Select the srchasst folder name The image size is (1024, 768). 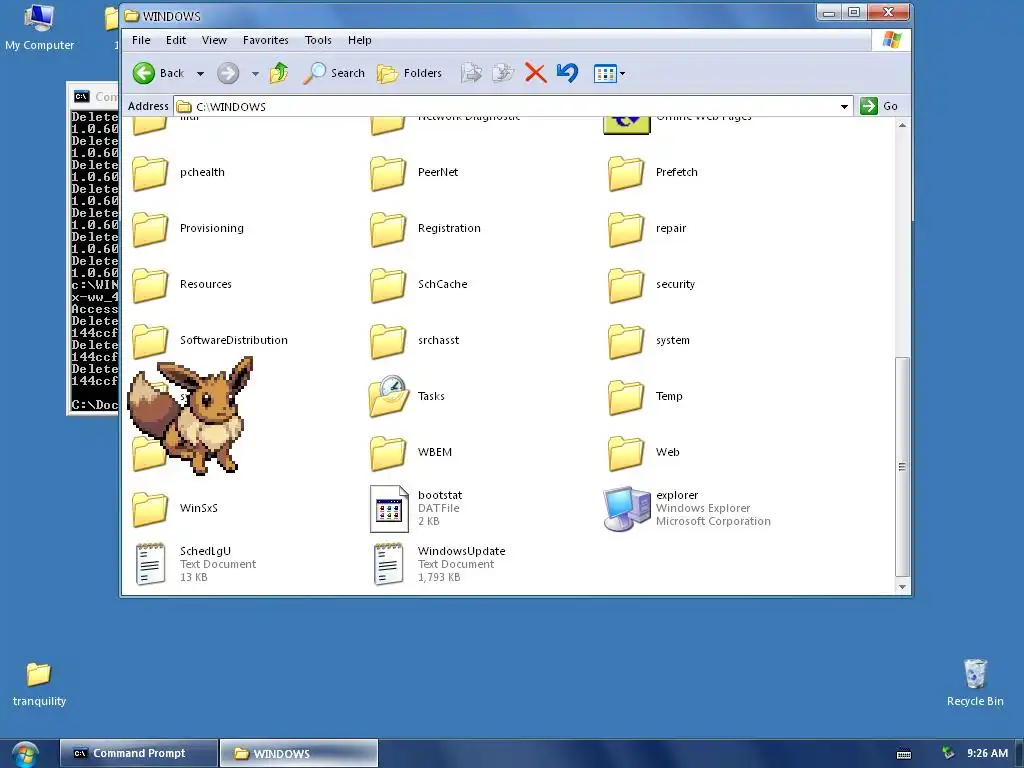coord(438,340)
